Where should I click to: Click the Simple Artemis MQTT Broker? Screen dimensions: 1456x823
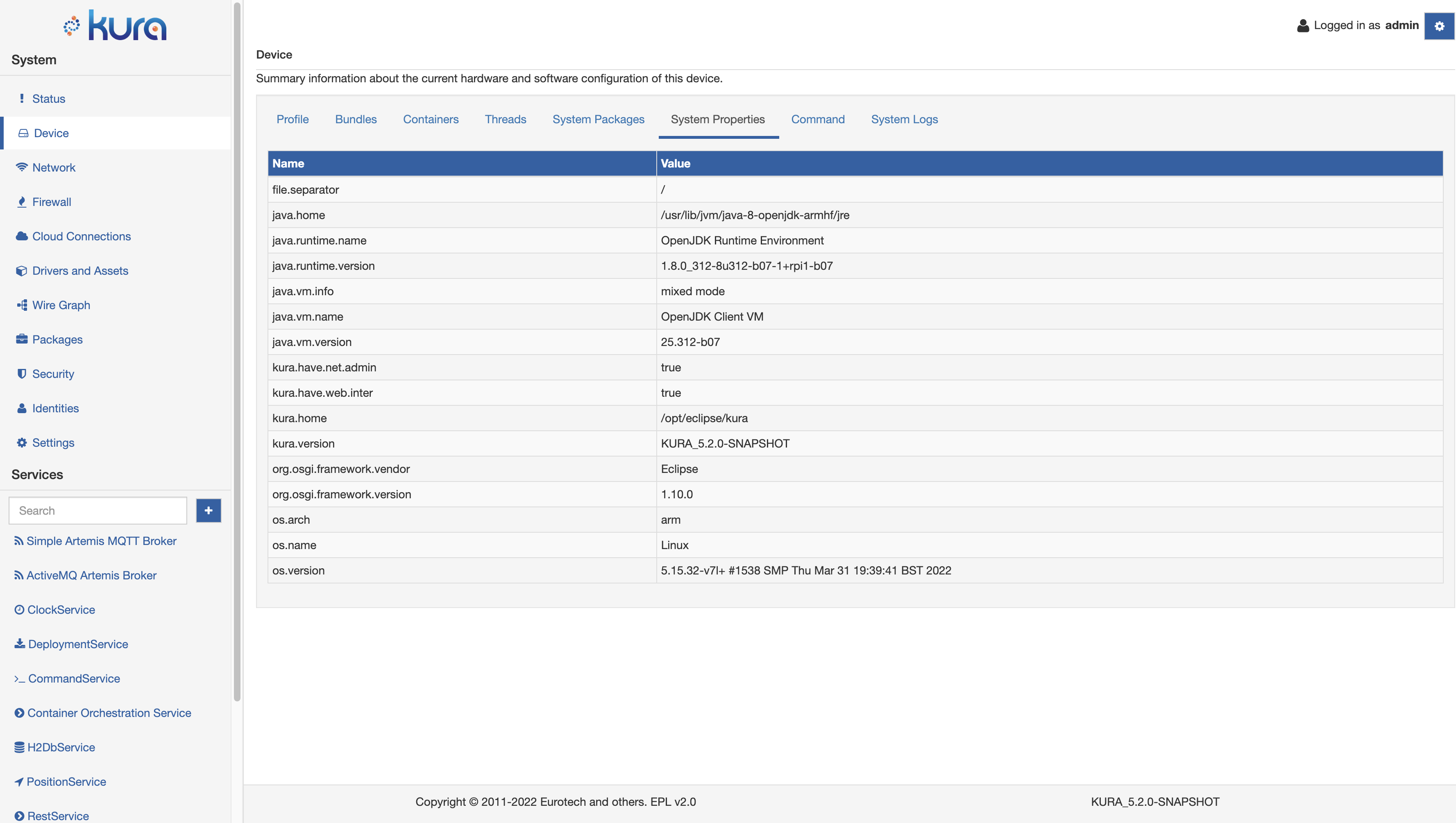(102, 541)
